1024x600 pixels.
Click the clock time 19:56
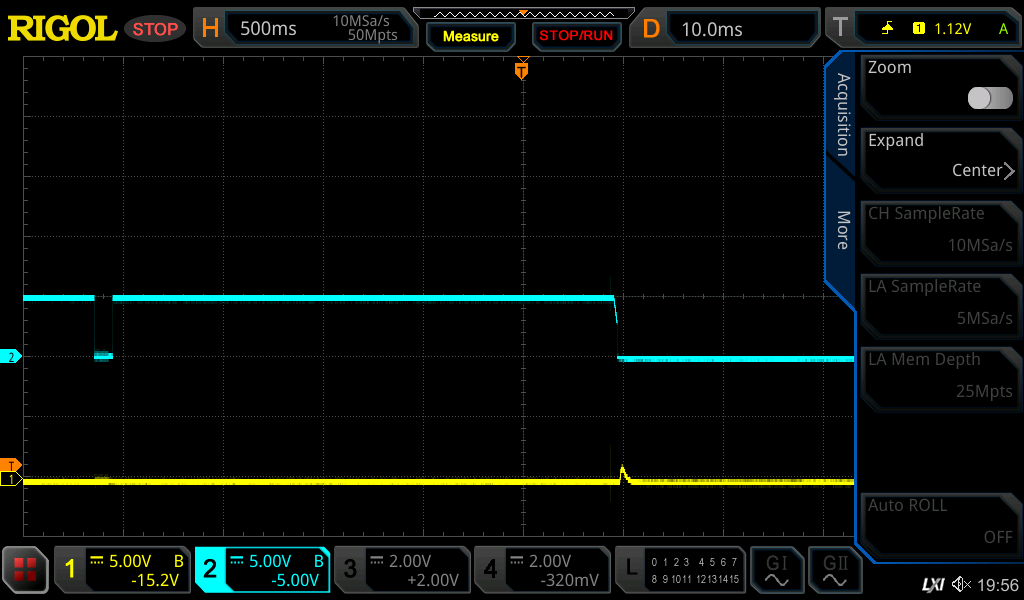[998, 585]
